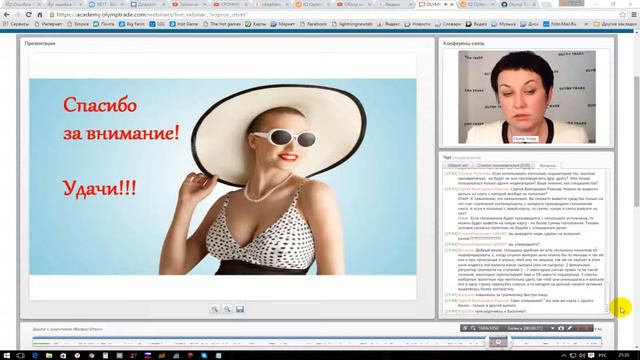Switch to the last Olymp Trade browser tab
Viewport: 640px width, 360px height.
point(519,4)
